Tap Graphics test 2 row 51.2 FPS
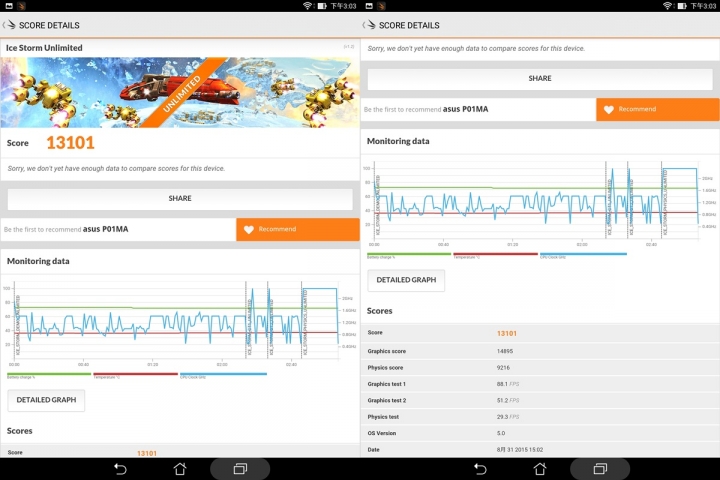Image resolution: width=720 pixels, height=480 pixels. [540, 401]
